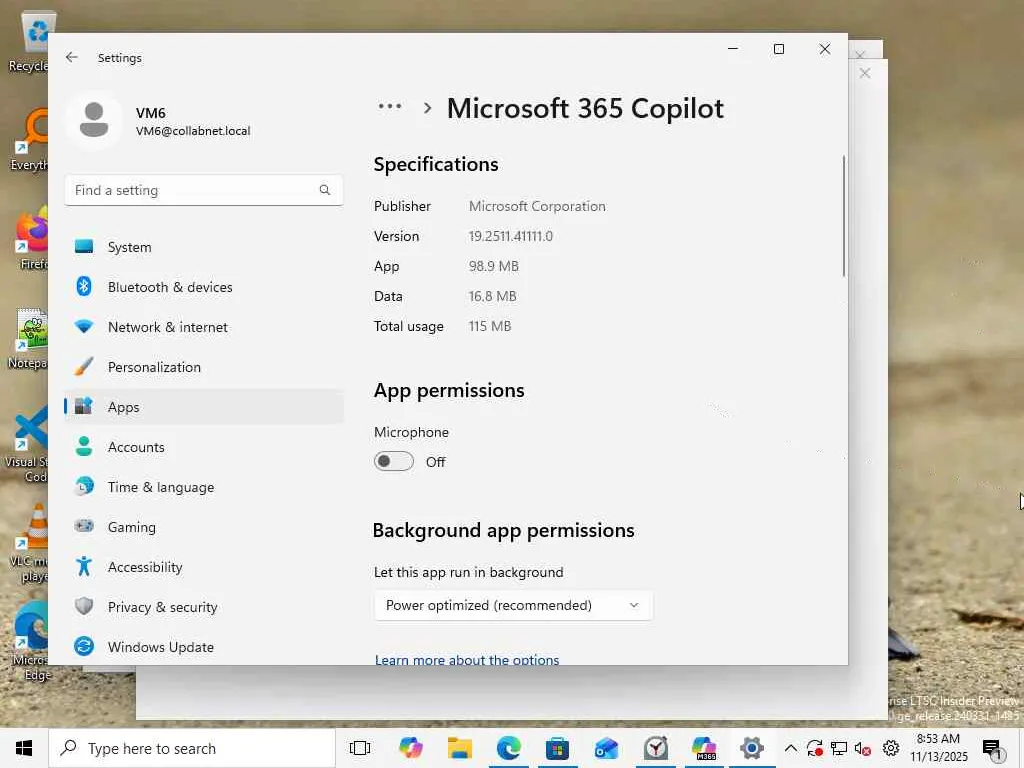The width and height of the screenshot is (1024, 768).
Task: Click the 16.8 MB data value
Action: (x=492, y=296)
